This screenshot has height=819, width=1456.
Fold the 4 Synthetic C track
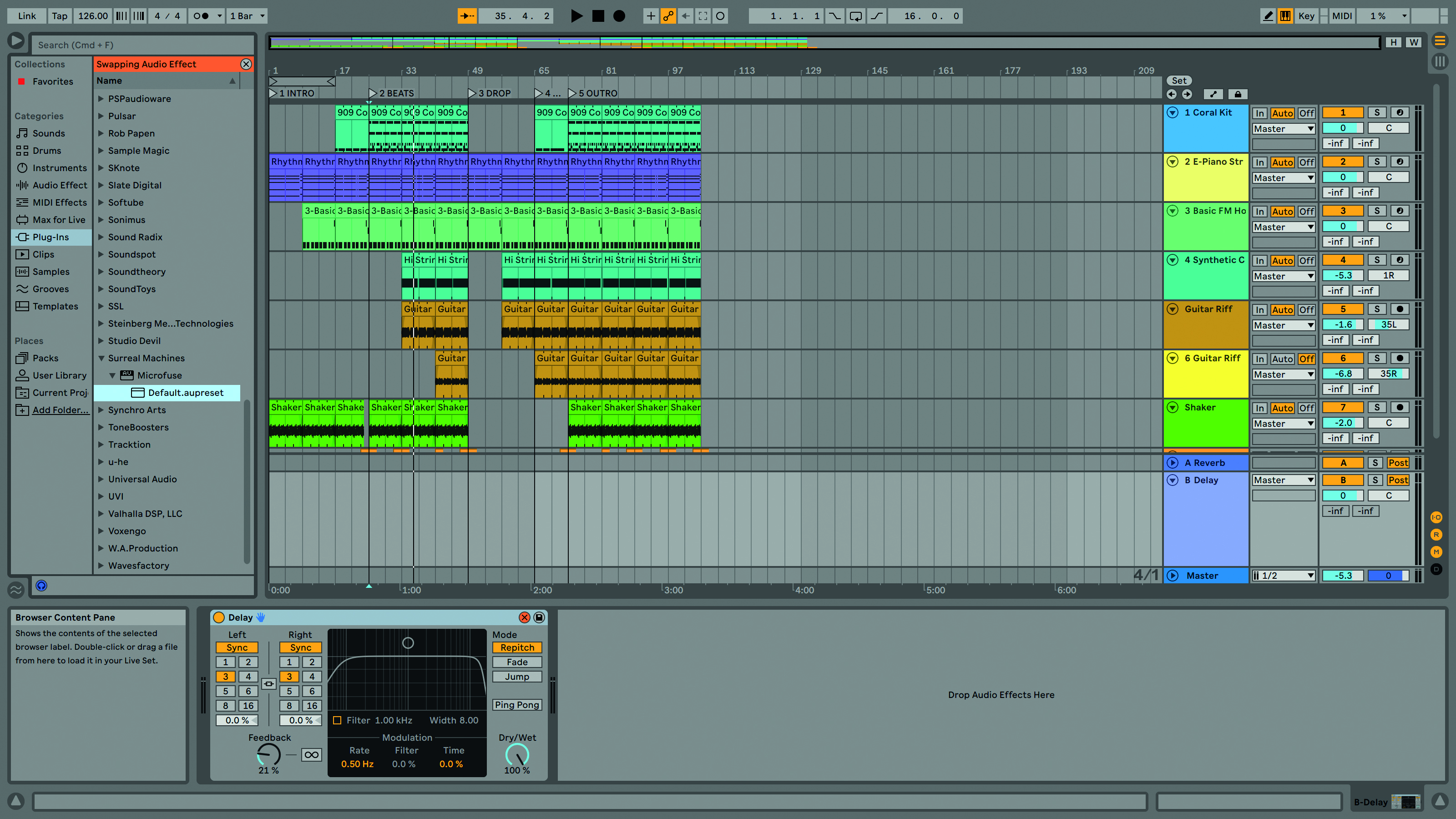pos(1172,260)
